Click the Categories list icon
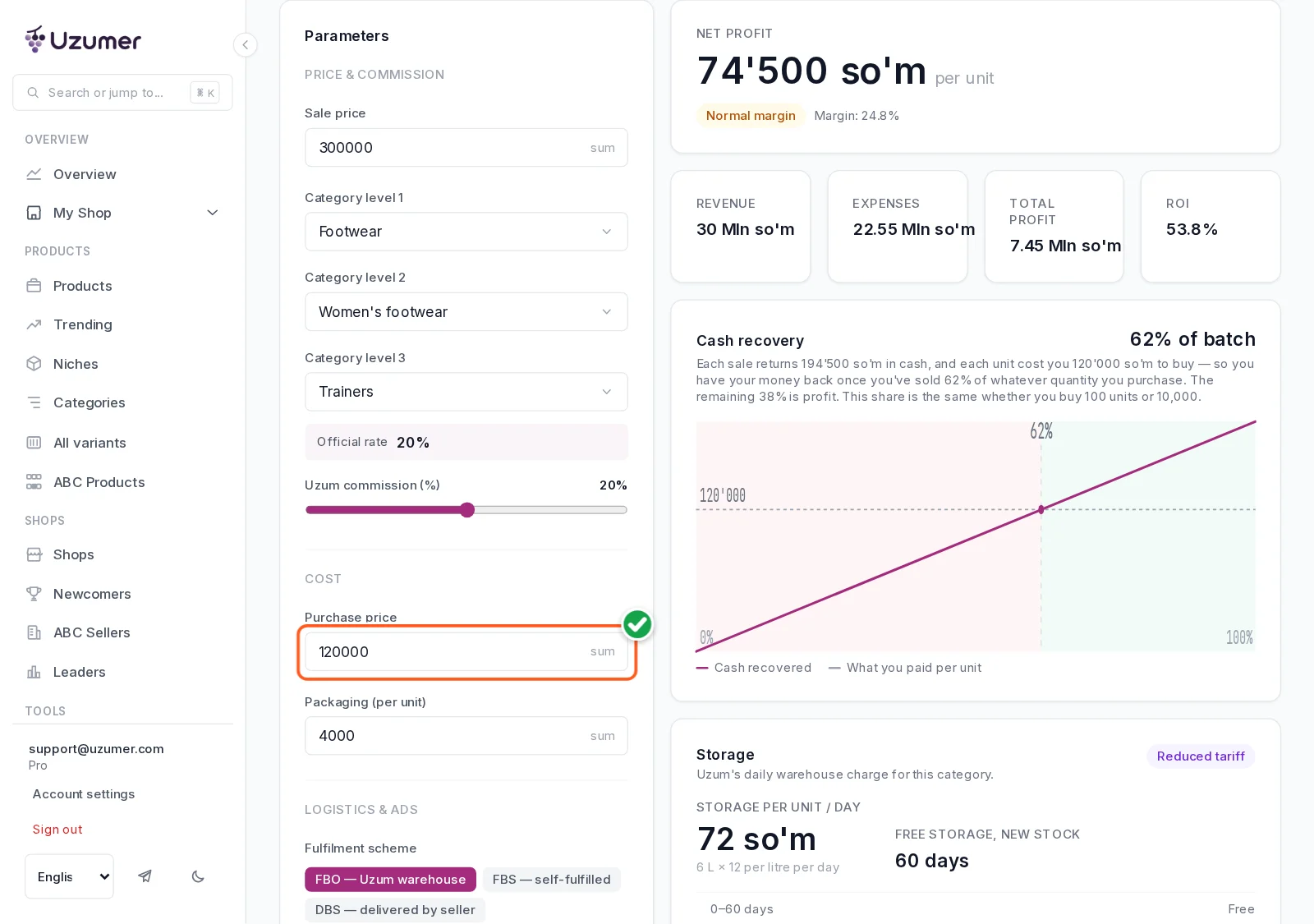Viewport: 1314px width, 924px height. 34,402
